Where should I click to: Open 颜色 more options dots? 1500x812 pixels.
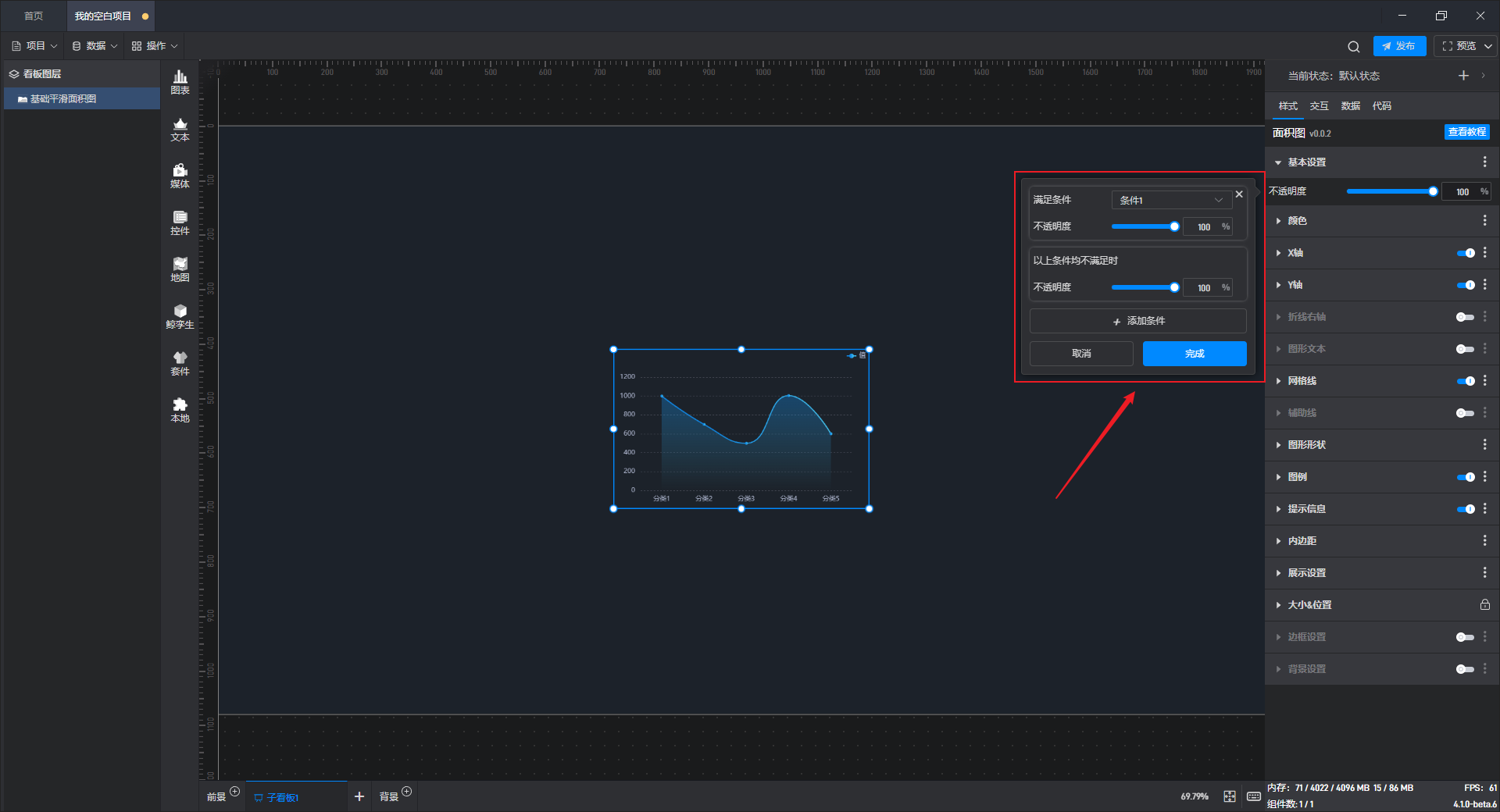1484,221
